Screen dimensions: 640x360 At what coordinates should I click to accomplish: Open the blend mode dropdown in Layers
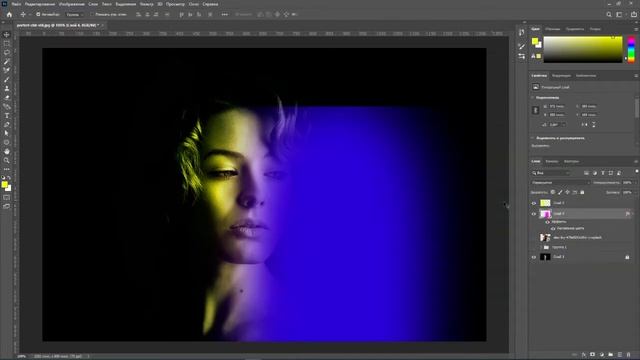point(560,182)
